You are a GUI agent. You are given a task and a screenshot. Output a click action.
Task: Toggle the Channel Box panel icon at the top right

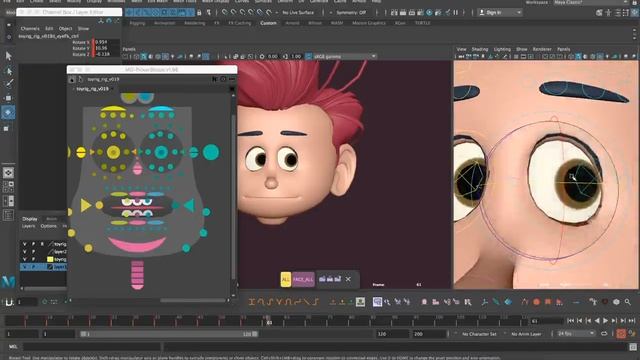click(x=635, y=13)
